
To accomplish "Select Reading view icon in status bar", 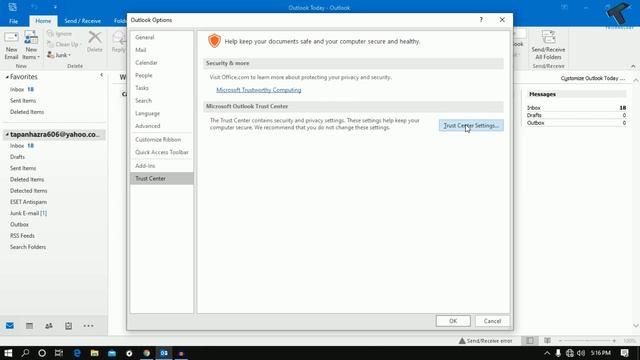I will (x=547, y=340).
